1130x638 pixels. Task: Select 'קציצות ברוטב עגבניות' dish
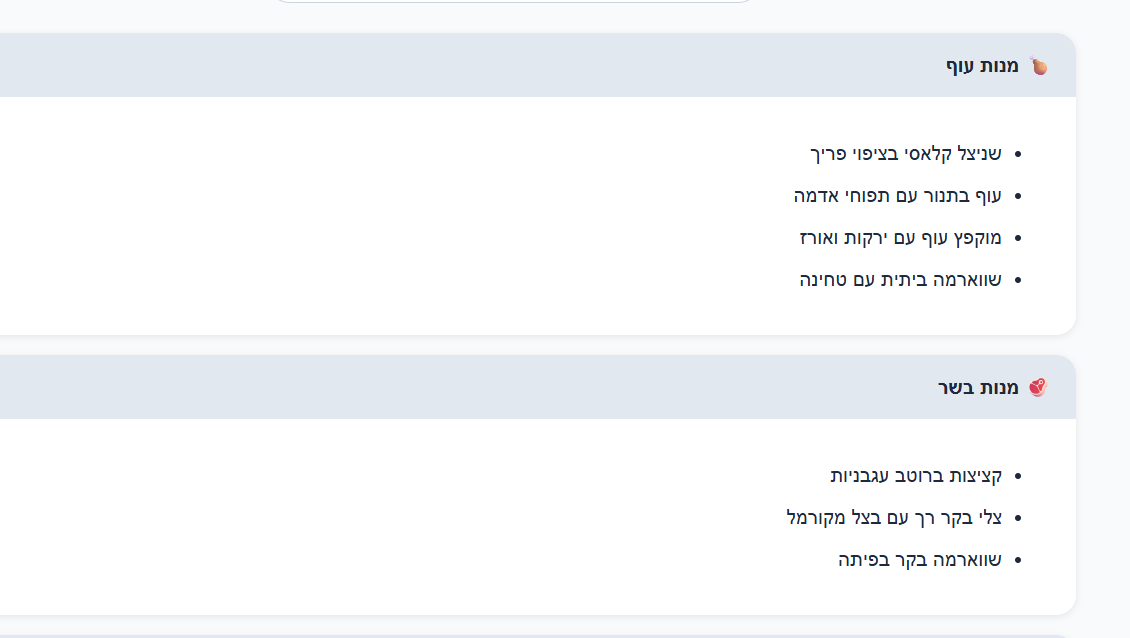click(916, 476)
